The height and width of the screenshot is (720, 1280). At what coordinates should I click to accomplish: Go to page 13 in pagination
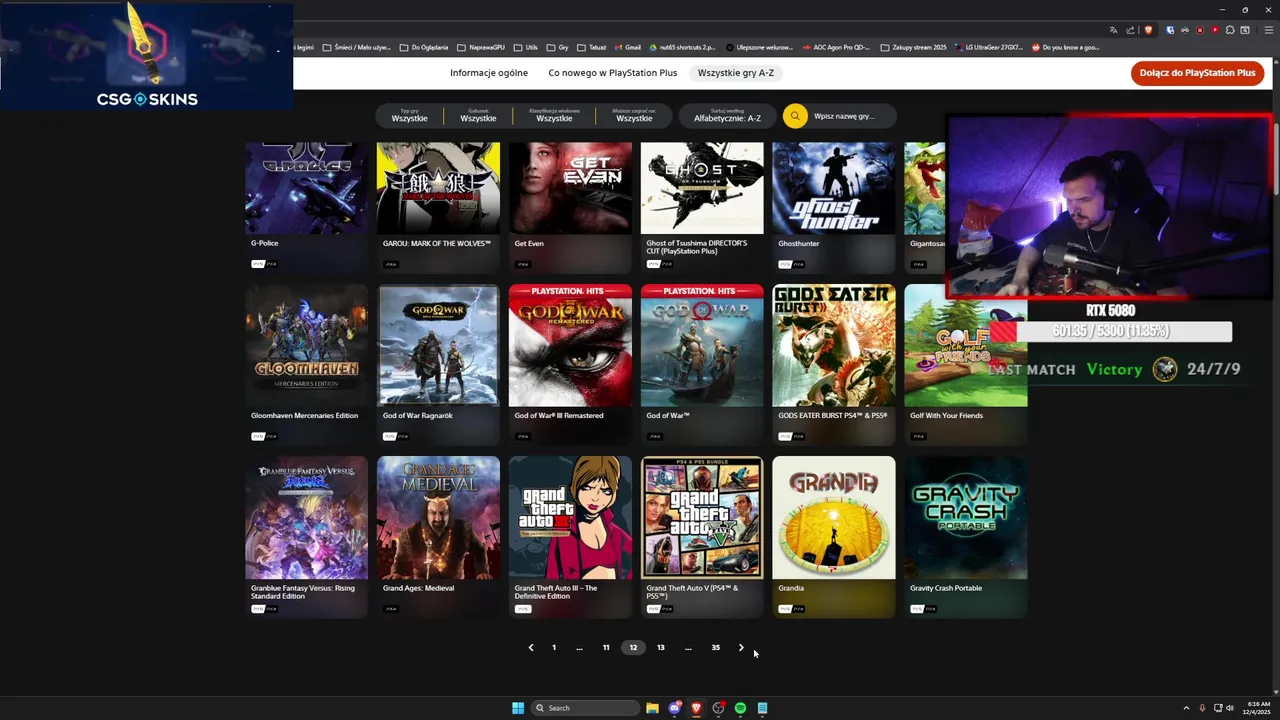click(x=660, y=648)
